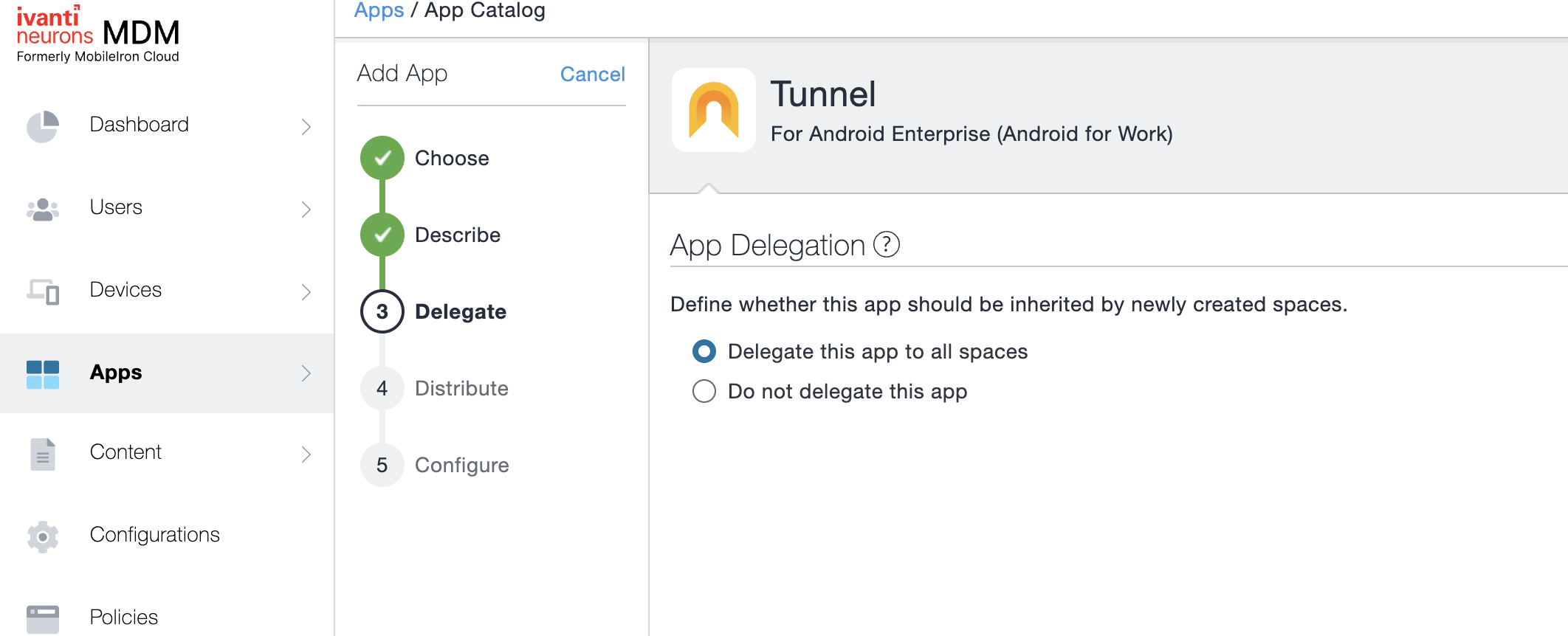Cancel the Add App wizard
The width and height of the screenshot is (1568, 636).
click(592, 75)
